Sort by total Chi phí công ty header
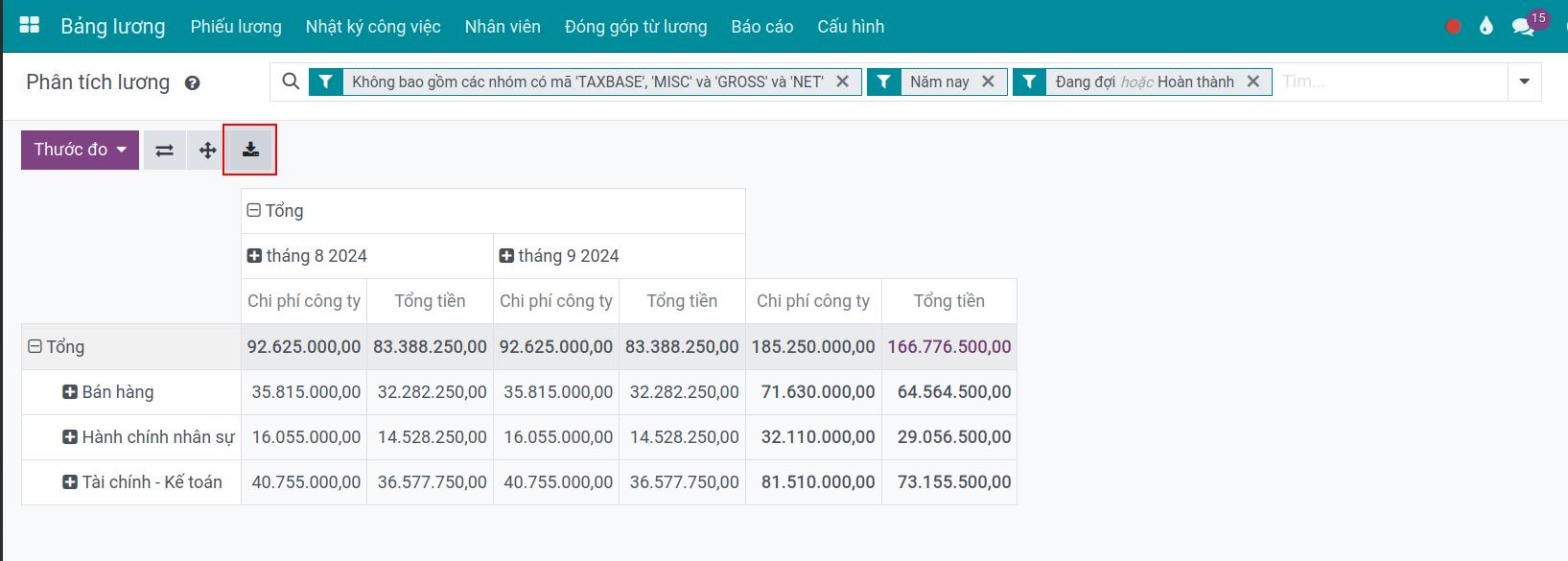The width and height of the screenshot is (1568, 561). point(813,301)
